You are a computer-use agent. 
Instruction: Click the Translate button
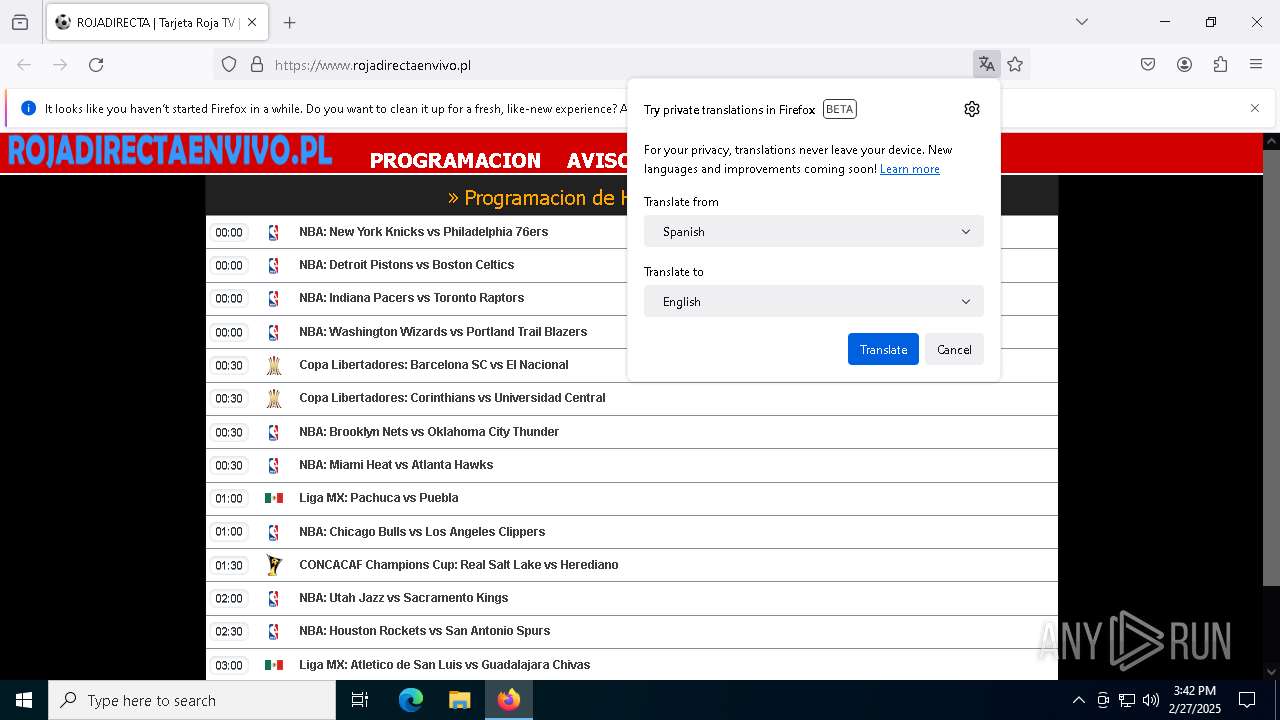(x=883, y=349)
